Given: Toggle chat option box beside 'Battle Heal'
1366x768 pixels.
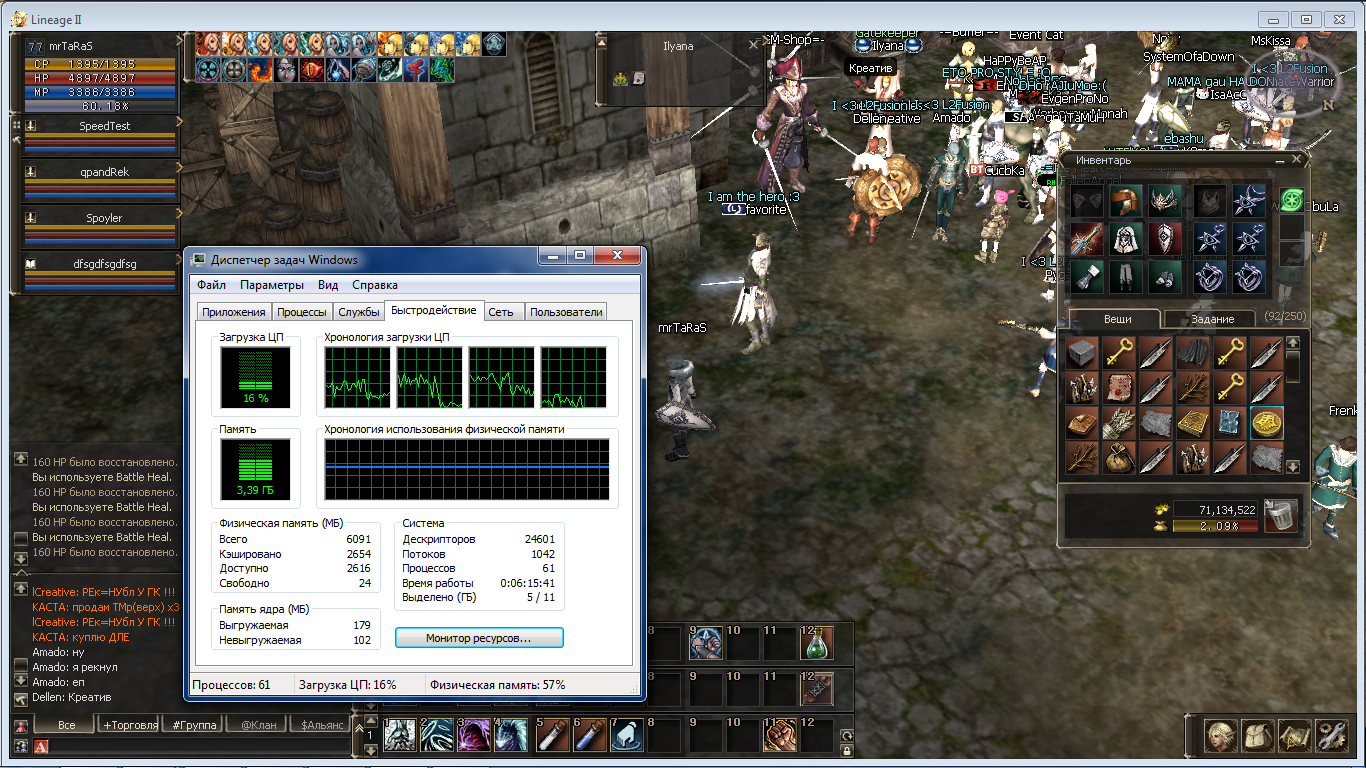Looking at the screenshot, I should [21, 537].
